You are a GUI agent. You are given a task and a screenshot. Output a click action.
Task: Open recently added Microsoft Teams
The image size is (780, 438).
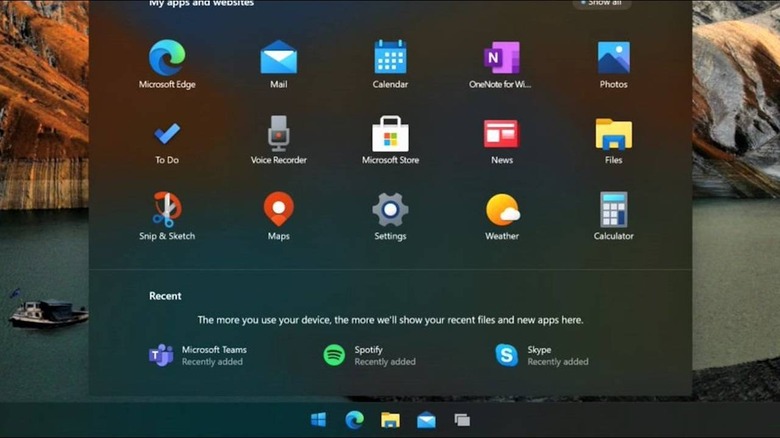[198, 355]
